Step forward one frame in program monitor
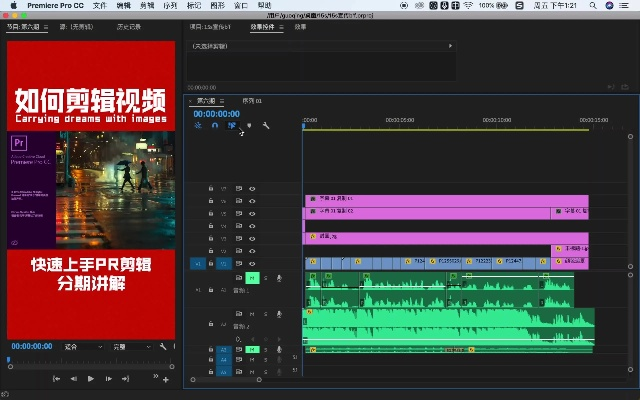The width and height of the screenshot is (640, 400). [x=108, y=379]
